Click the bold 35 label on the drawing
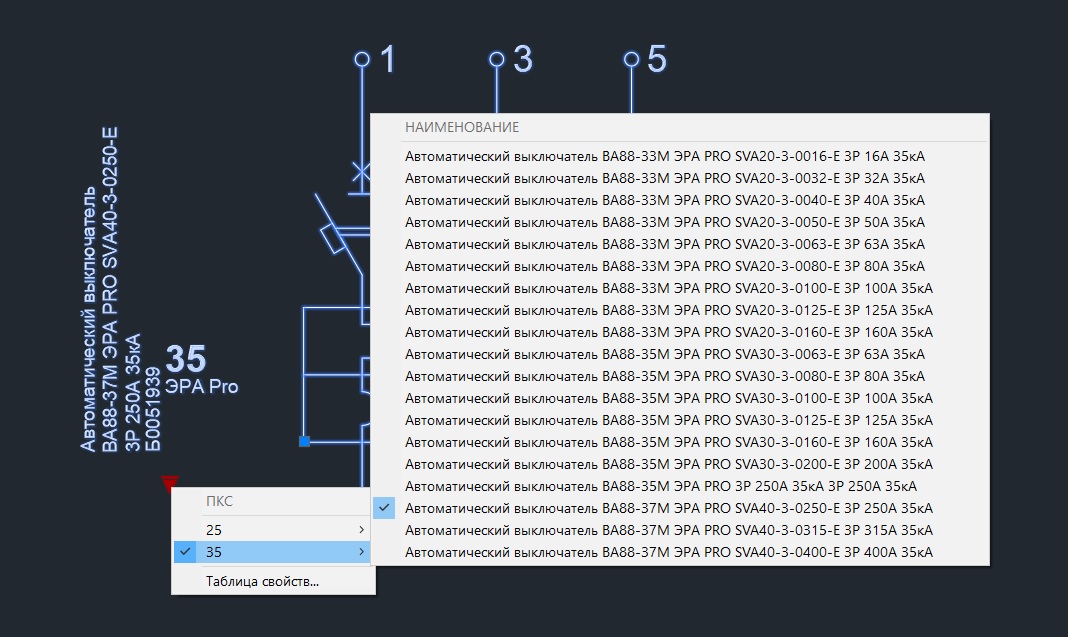This screenshot has width=1068, height=637. [185, 358]
